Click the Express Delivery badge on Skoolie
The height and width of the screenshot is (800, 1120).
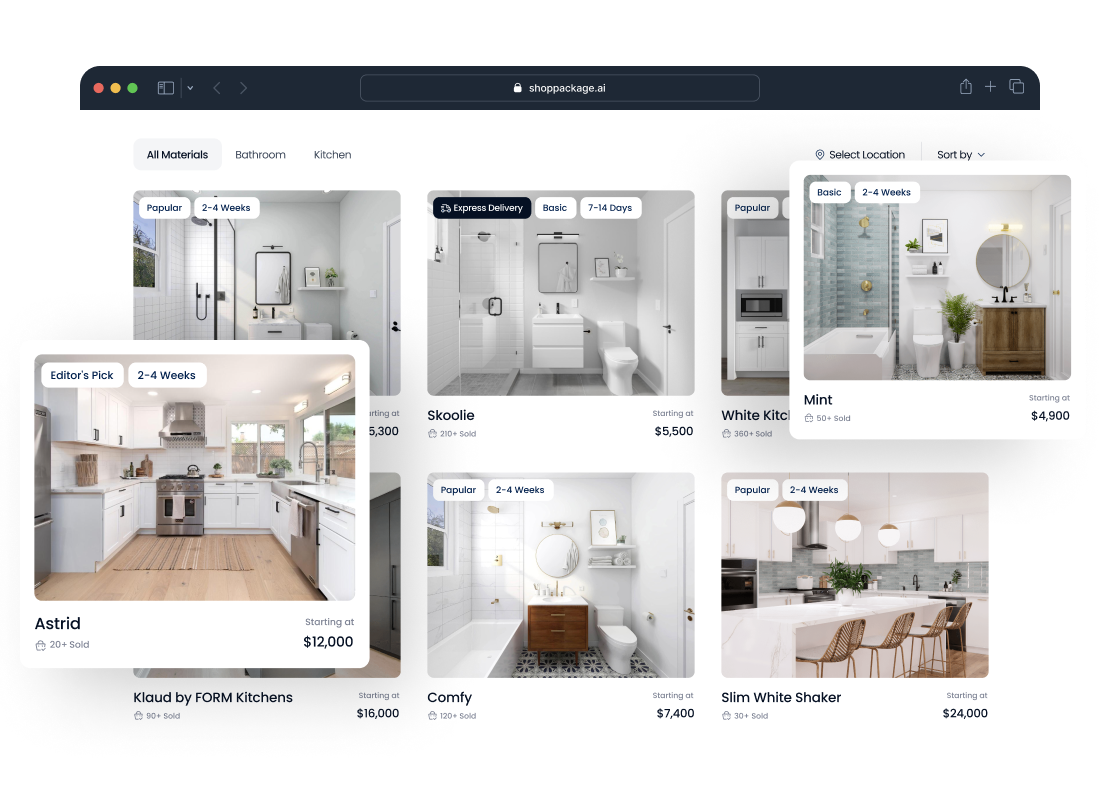(x=482, y=208)
